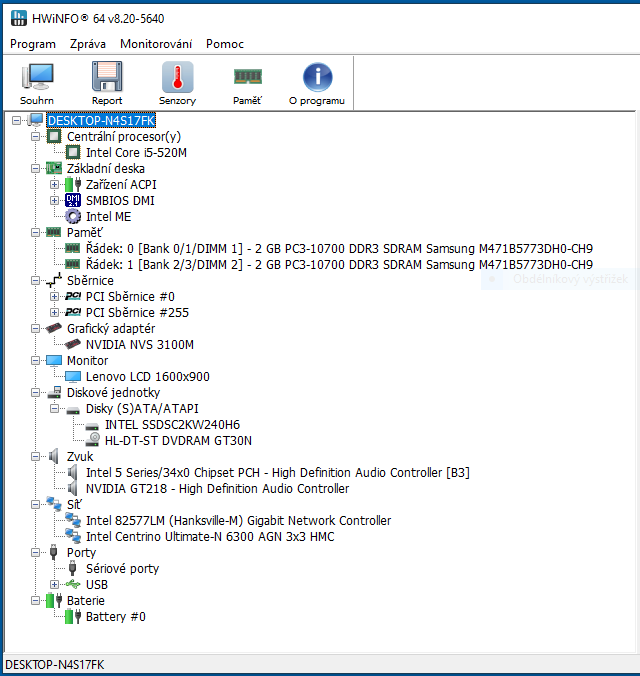Open the Program menu
The width and height of the screenshot is (640, 676).
pyautogui.click(x=33, y=44)
